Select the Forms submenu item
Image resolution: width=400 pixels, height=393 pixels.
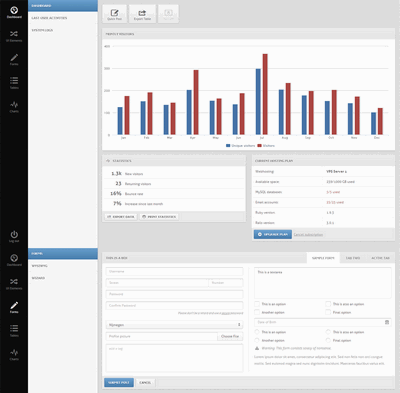point(63,254)
